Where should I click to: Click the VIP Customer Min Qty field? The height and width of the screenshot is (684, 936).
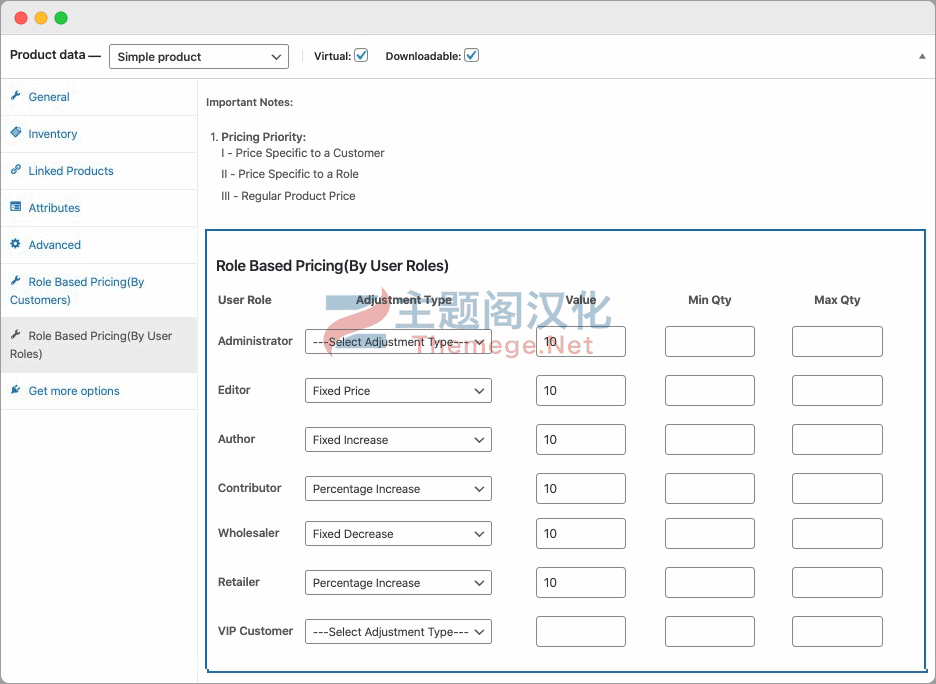pos(710,631)
